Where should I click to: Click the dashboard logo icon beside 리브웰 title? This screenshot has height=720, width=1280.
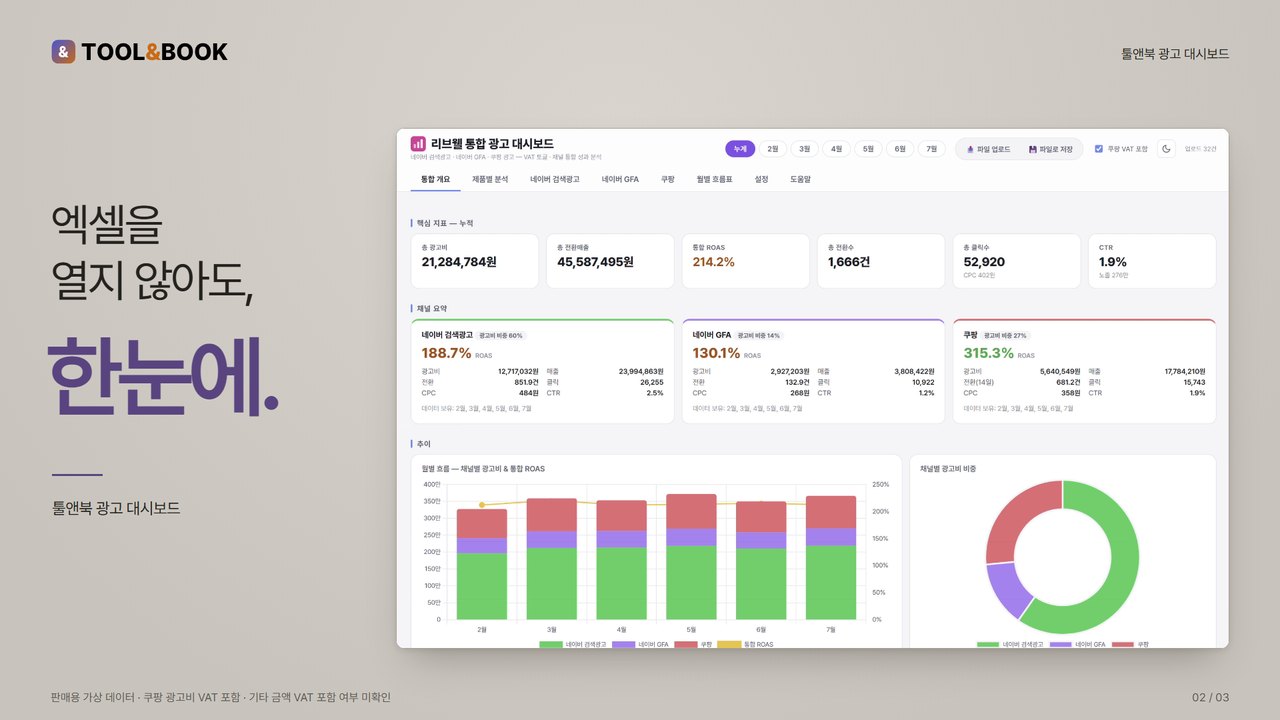click(x=418, y=144)
